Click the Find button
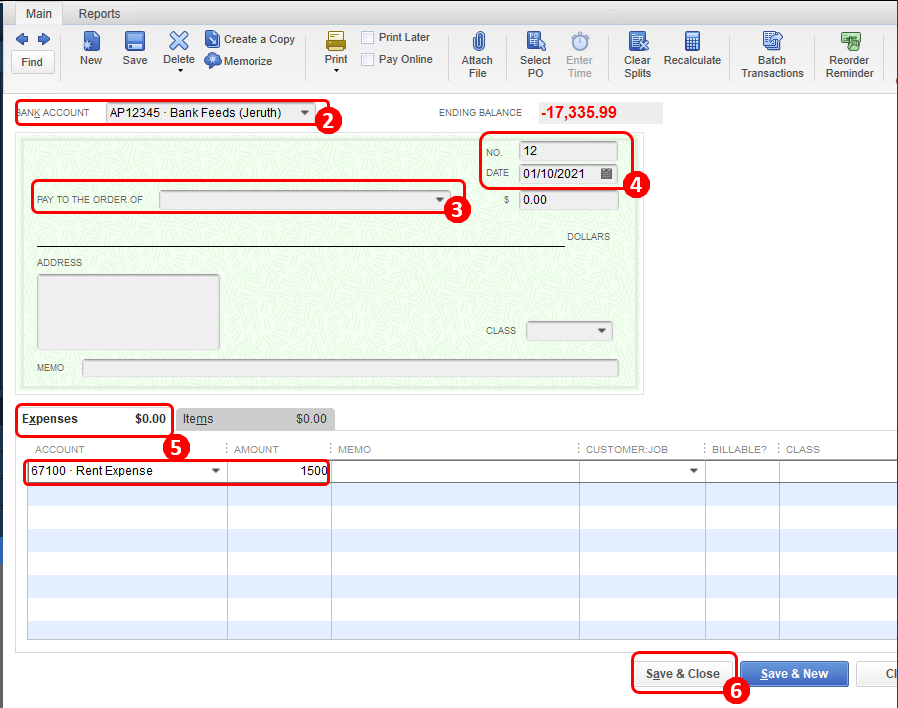Viewport: 898px width, 708px height. pyautogui.click(x=32, y=62)
